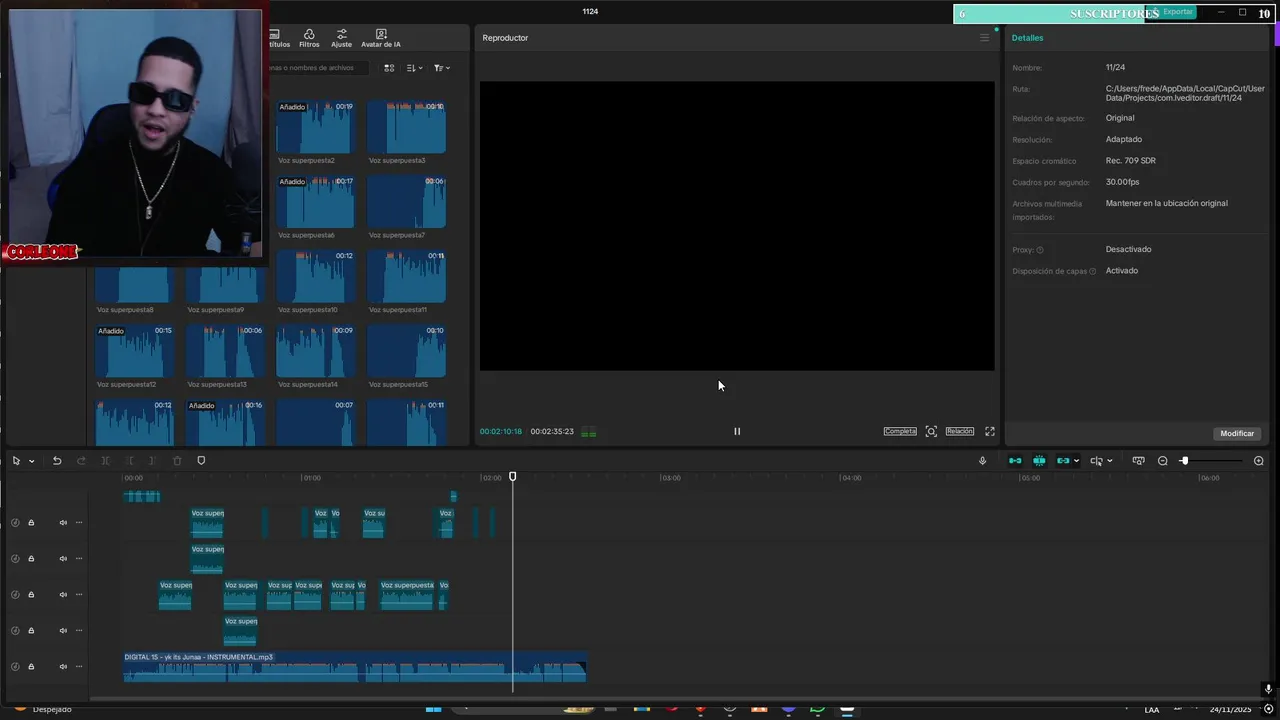Screen dimensions: 1280x720
Task: Open more options for the instrumental track
Action: (79, 666)
